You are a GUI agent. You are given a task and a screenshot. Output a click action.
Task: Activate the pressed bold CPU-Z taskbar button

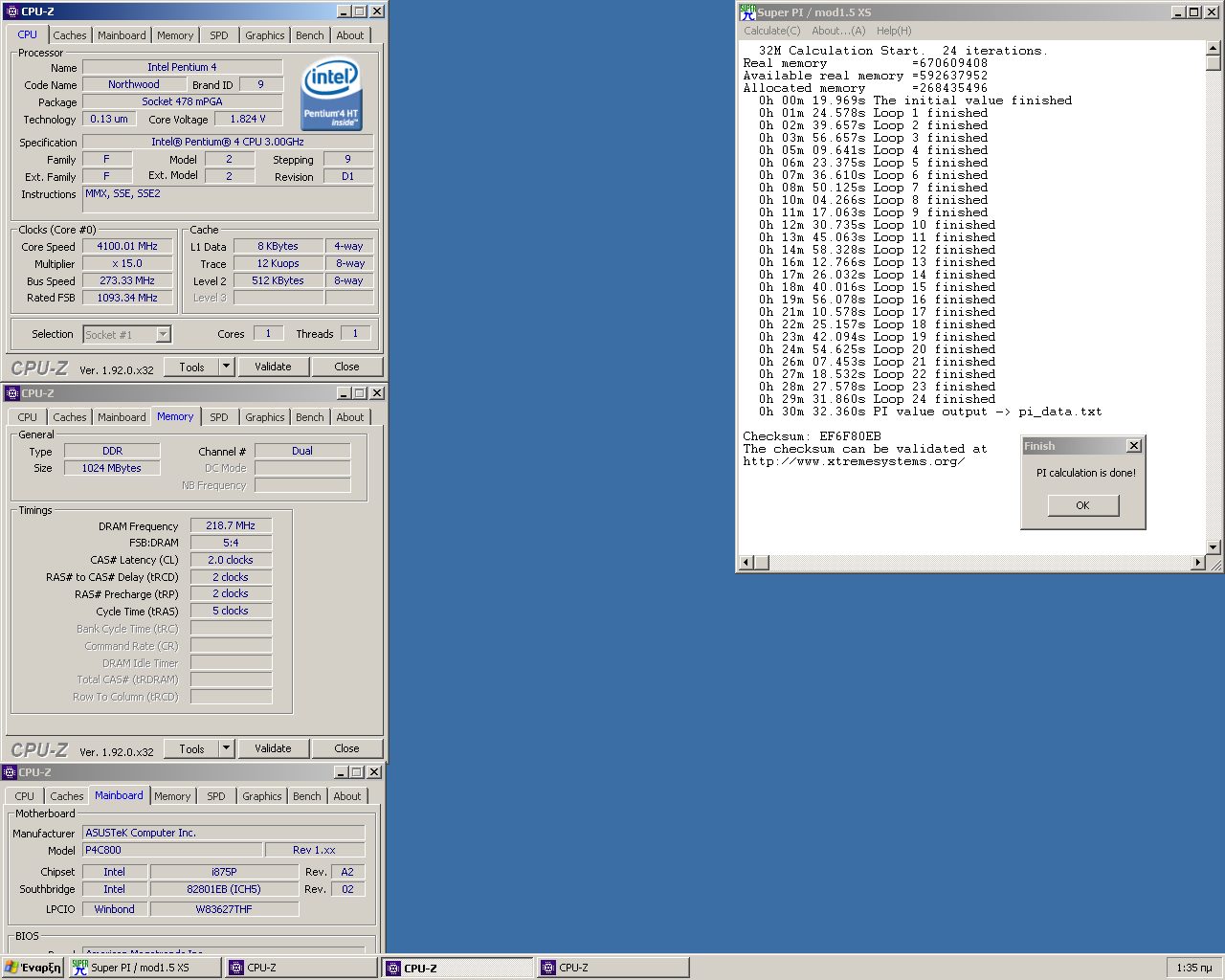(457, 968)
